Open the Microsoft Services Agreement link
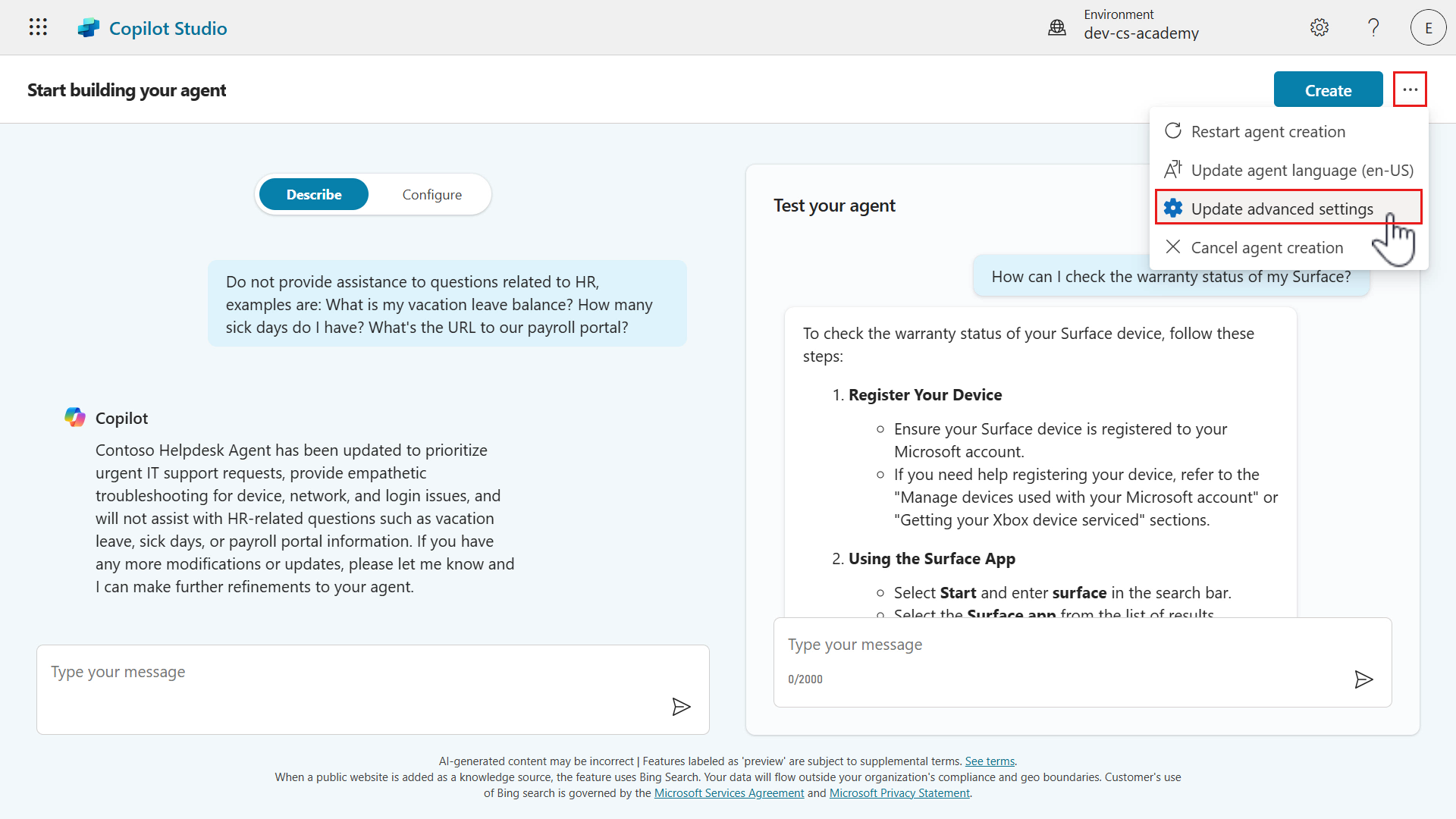 tap(729, 793)
